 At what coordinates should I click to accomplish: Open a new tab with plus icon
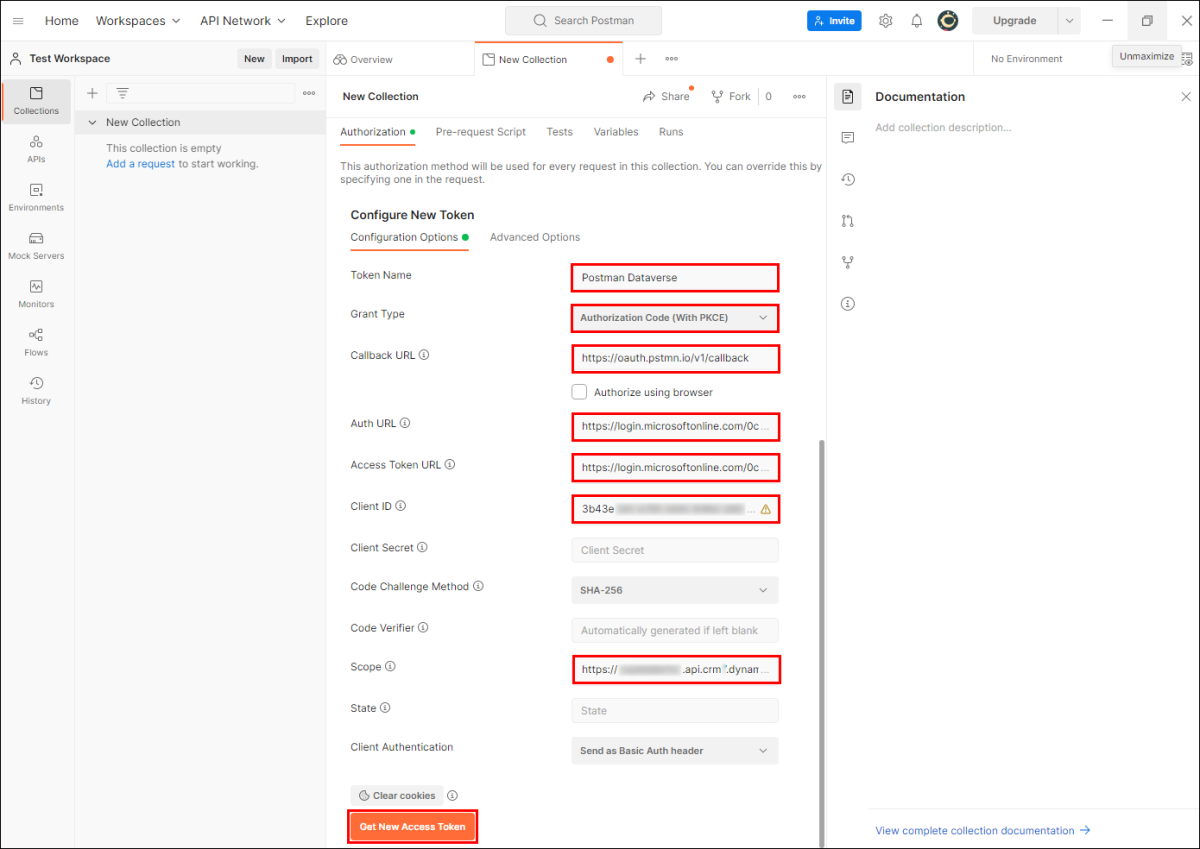point(640,59)
